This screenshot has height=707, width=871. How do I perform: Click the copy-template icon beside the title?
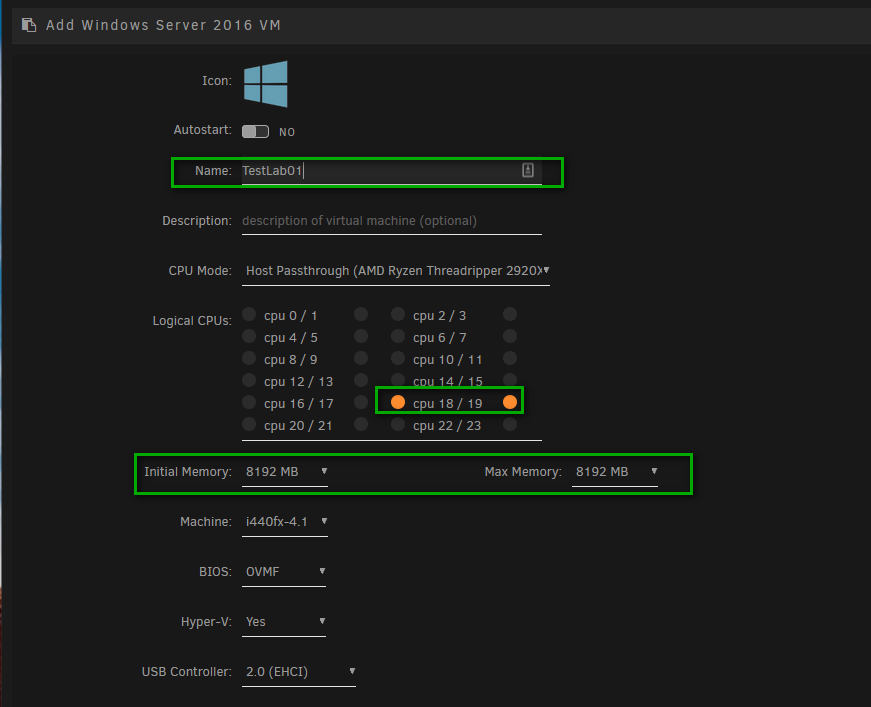(x=28, y=24)
